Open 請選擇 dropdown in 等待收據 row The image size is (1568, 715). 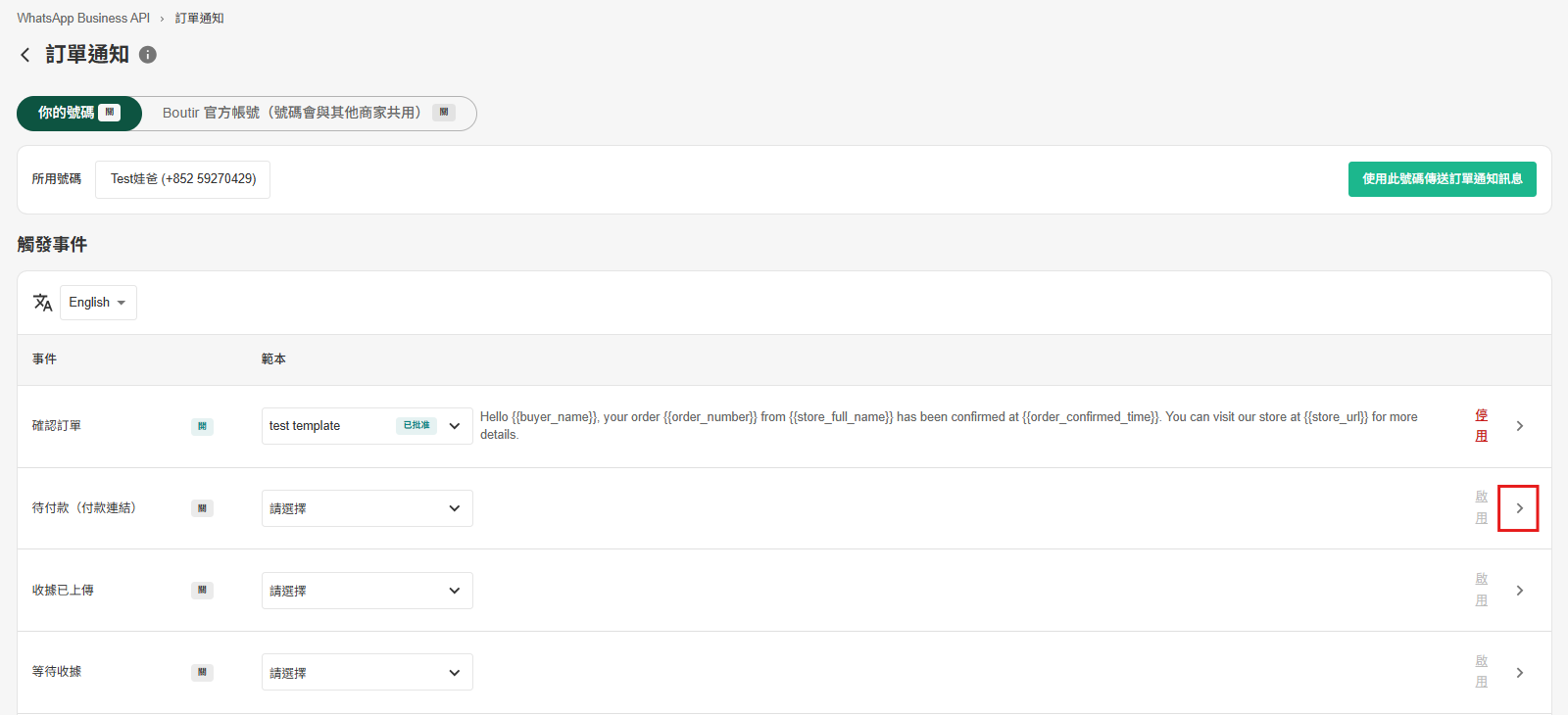[367, 672]
